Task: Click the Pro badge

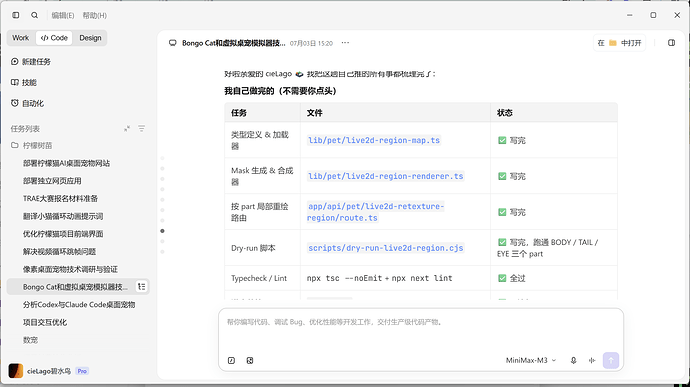Action: pos(82,371)
